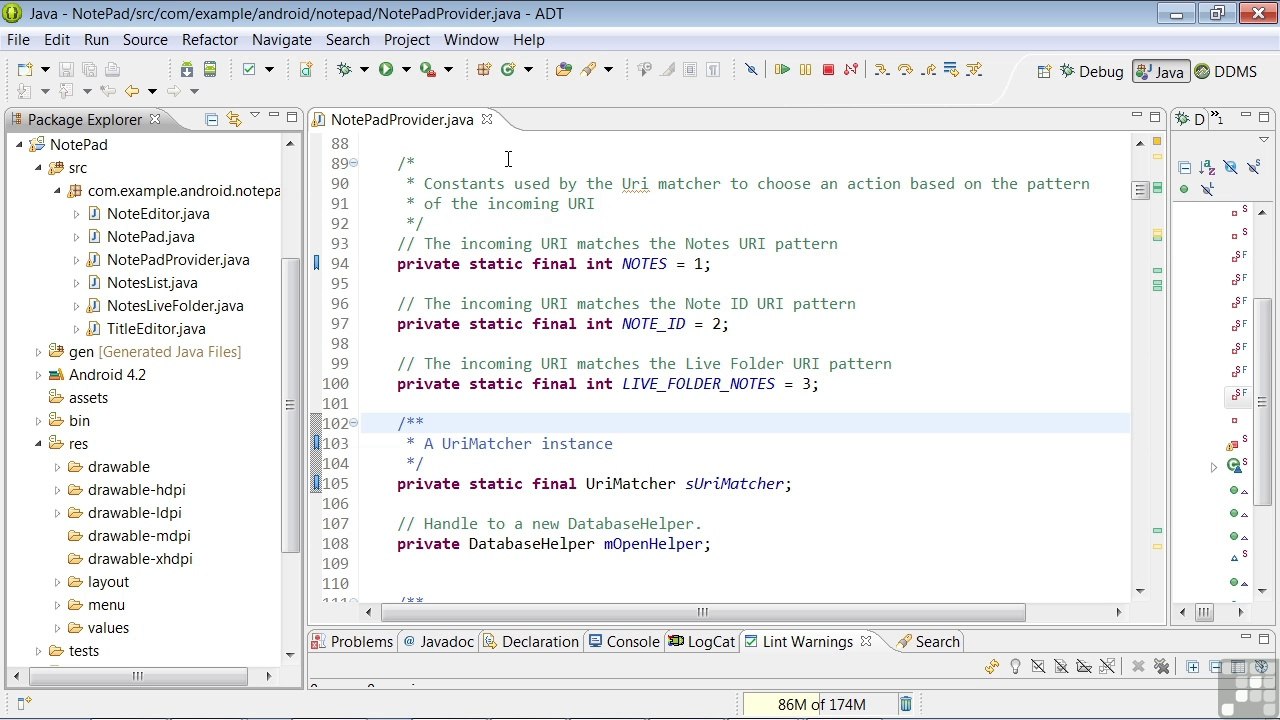Click the New Java Class icon
The image size is (1280, 720).
[x=508, y=69]
